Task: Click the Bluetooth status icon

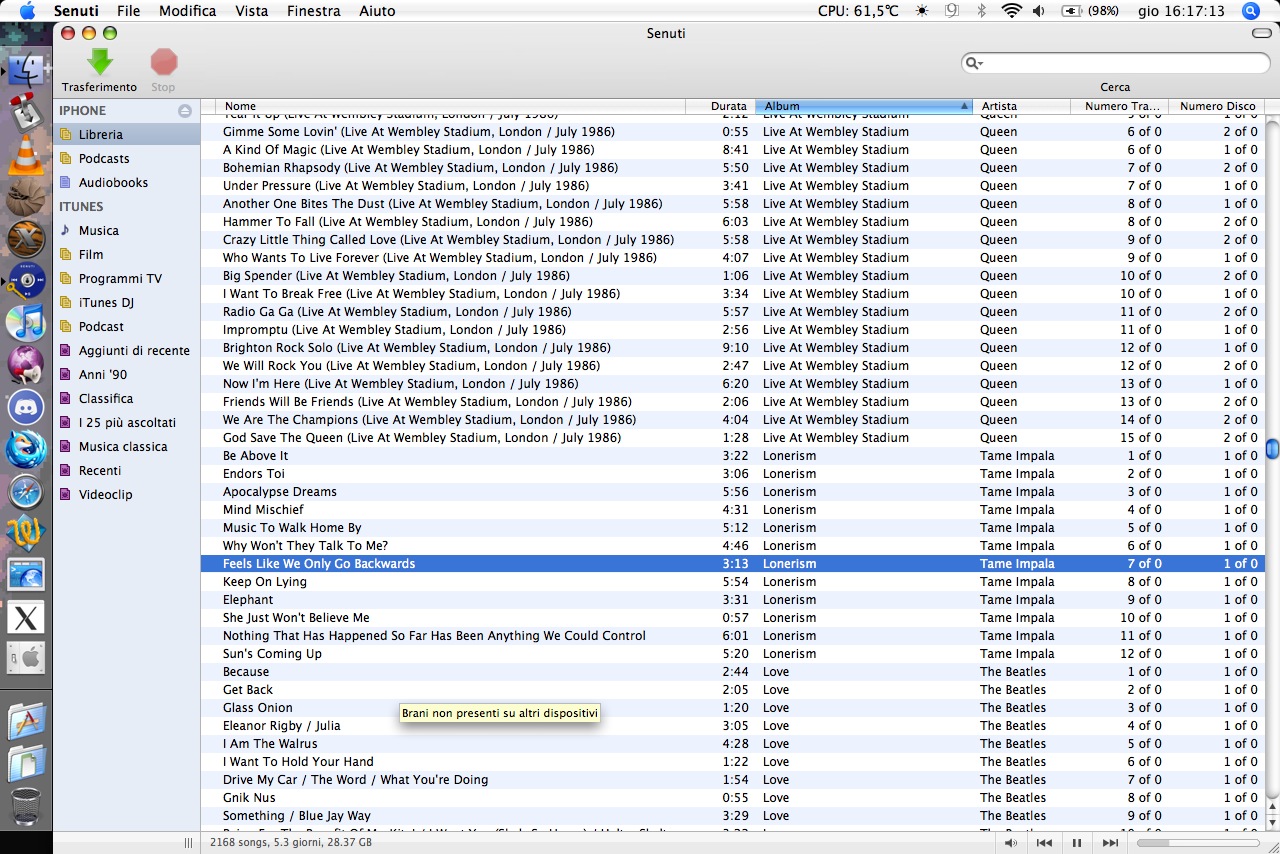Action: click(981, 11)
